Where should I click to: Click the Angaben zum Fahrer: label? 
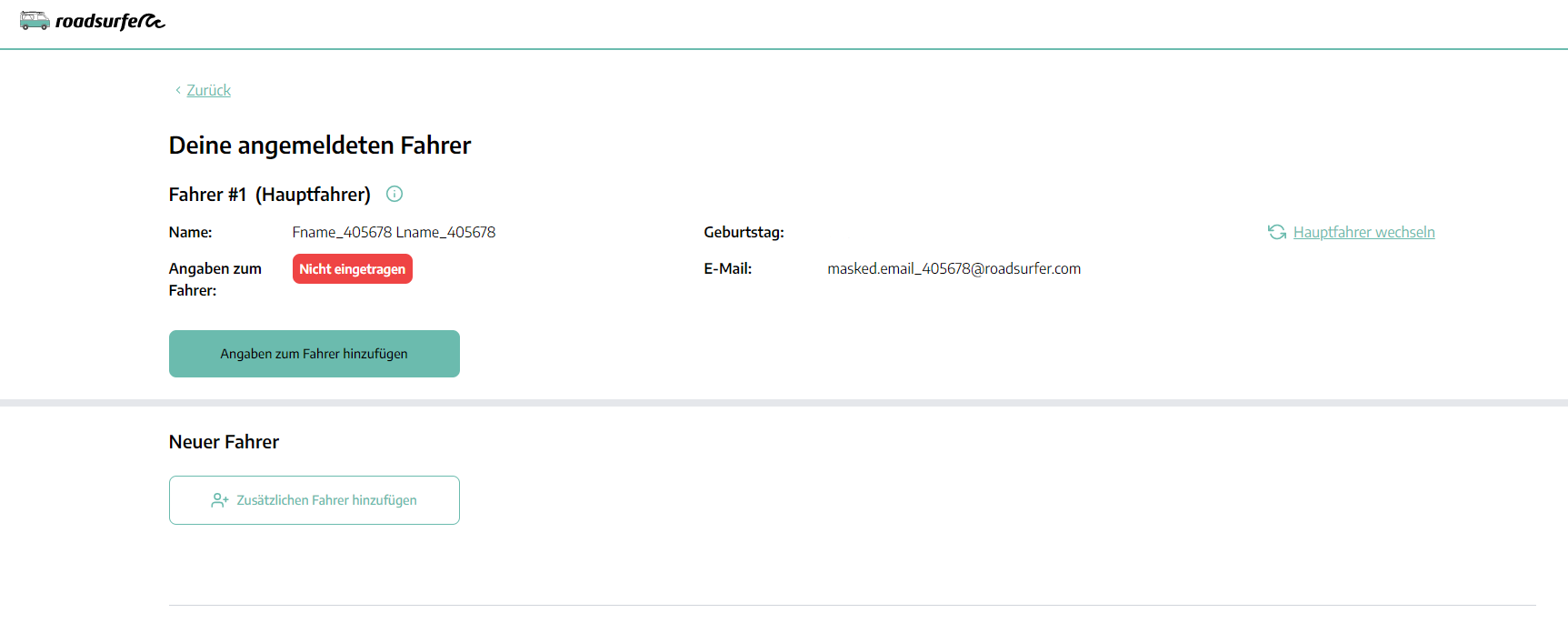pyautogui.click(x=215, y=279)
